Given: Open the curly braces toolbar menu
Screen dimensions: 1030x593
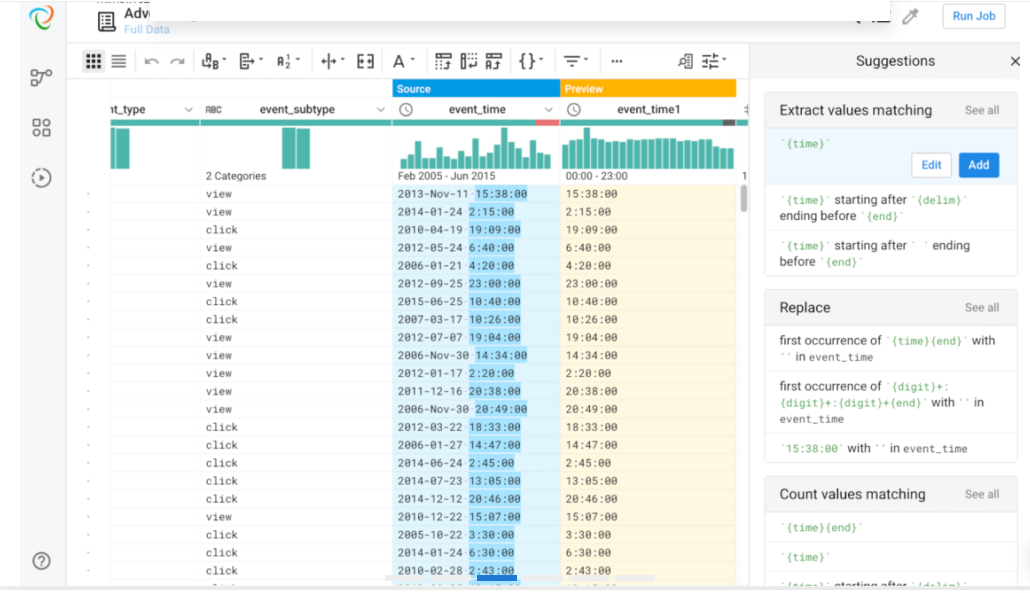Looking at the screenshot, I should (529, 61).
